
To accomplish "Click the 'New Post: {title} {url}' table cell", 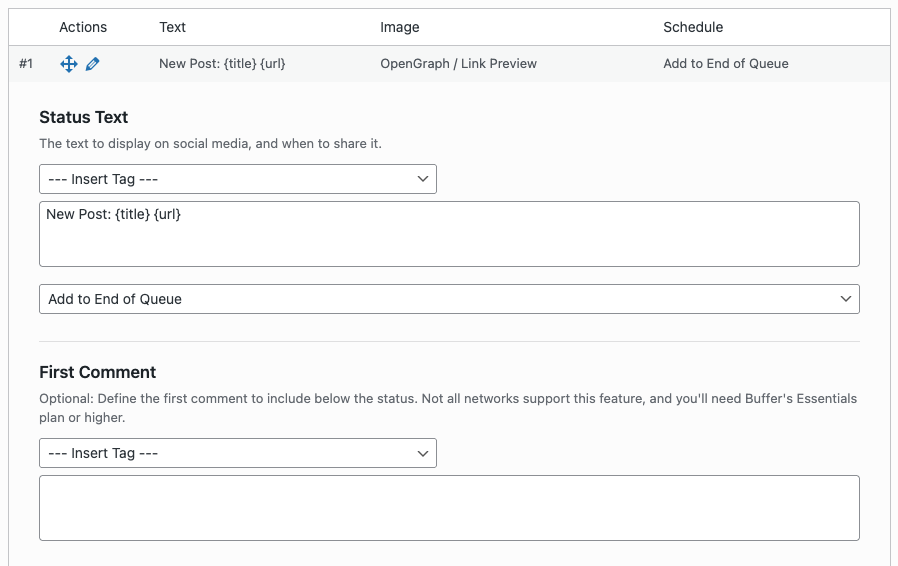I will click(222, 64).
